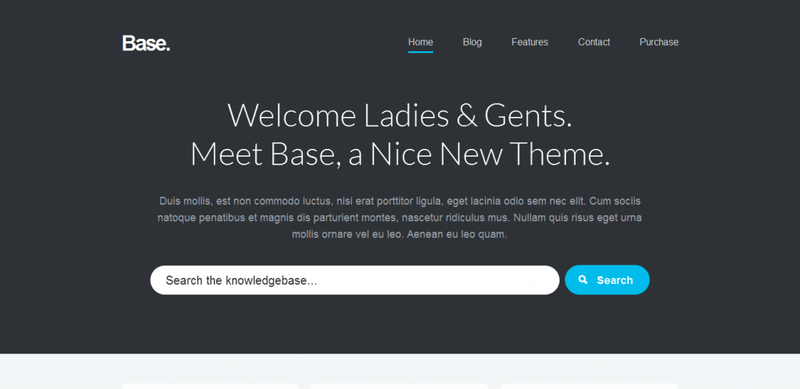Follow the Purchase link
The width and height of the screenshot is (800, 389).
[659, 42]
